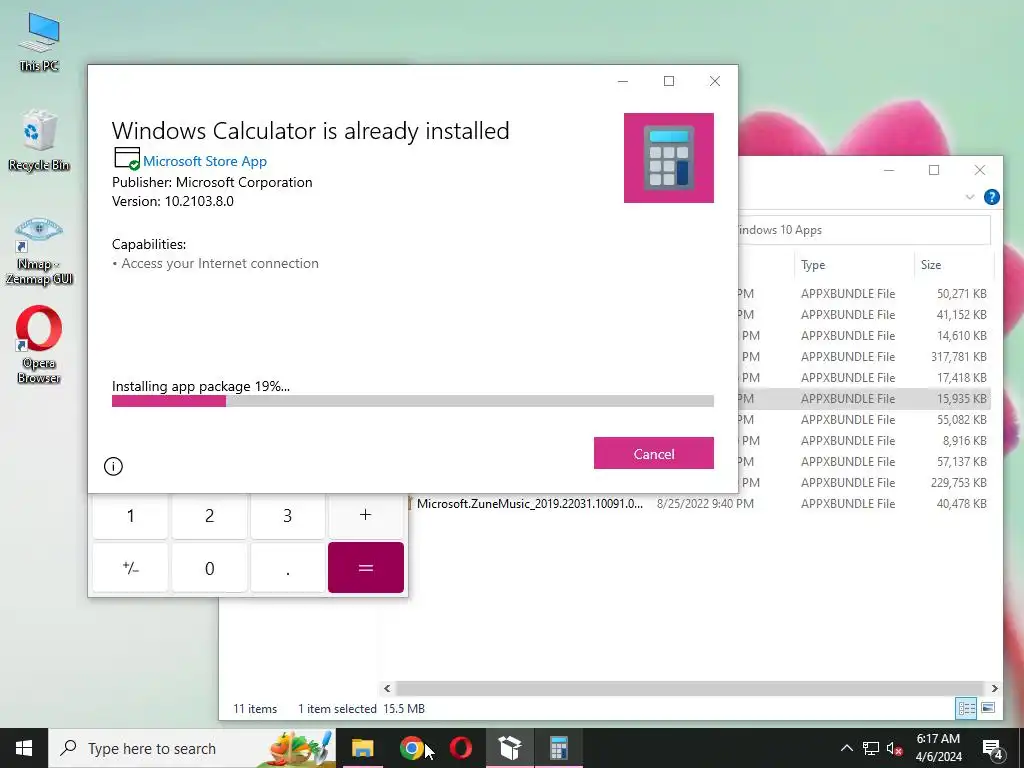Click calculator plus operator button
This screenshot has width=1024, height=768.
pos(366,515)
